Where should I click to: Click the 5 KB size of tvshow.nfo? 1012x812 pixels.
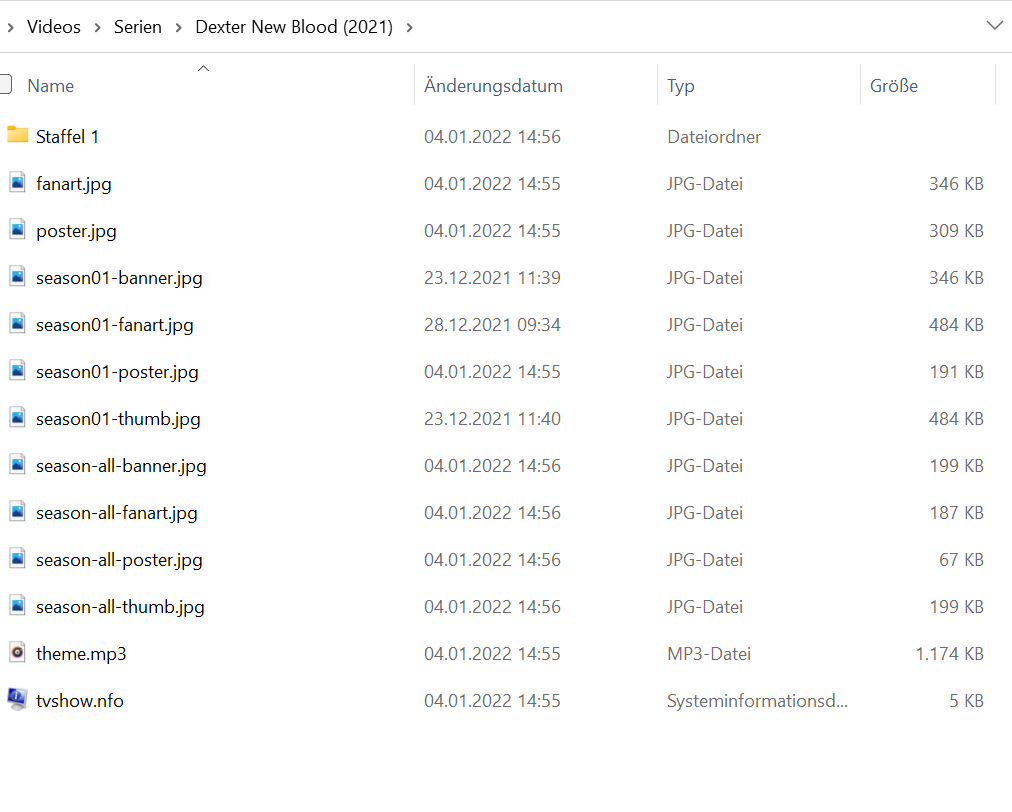[966, 701]
